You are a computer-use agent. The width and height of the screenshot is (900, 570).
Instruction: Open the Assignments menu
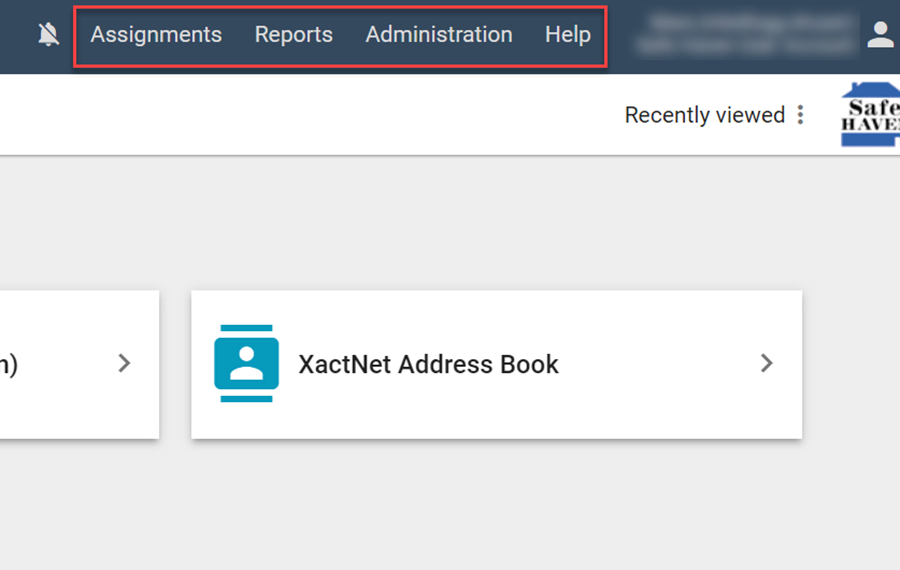(x=156, y=35)
